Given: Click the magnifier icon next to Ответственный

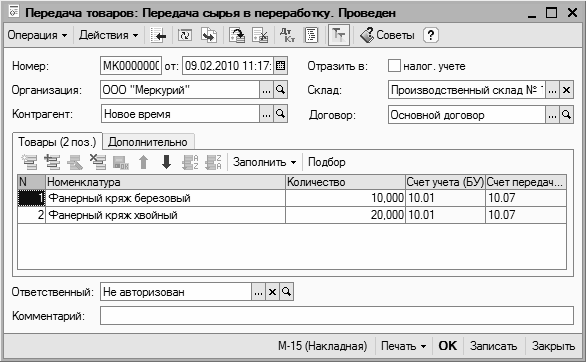Looking at the screenshot, I should 287,292.
